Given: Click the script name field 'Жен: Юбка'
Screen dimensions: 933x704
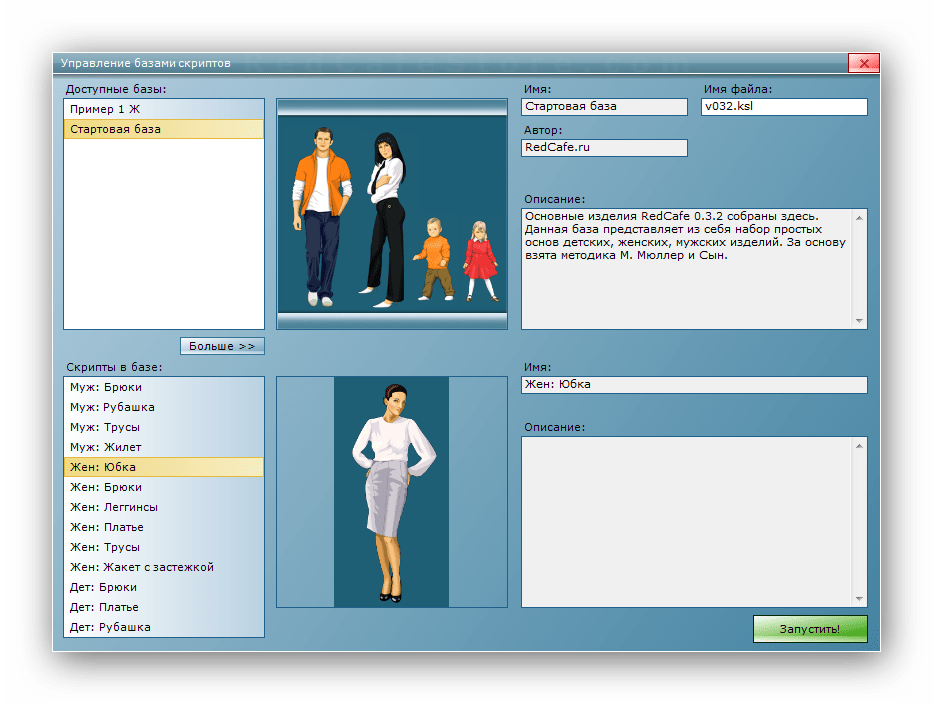Looking at the screenshot, I should (x=693, y=385).
